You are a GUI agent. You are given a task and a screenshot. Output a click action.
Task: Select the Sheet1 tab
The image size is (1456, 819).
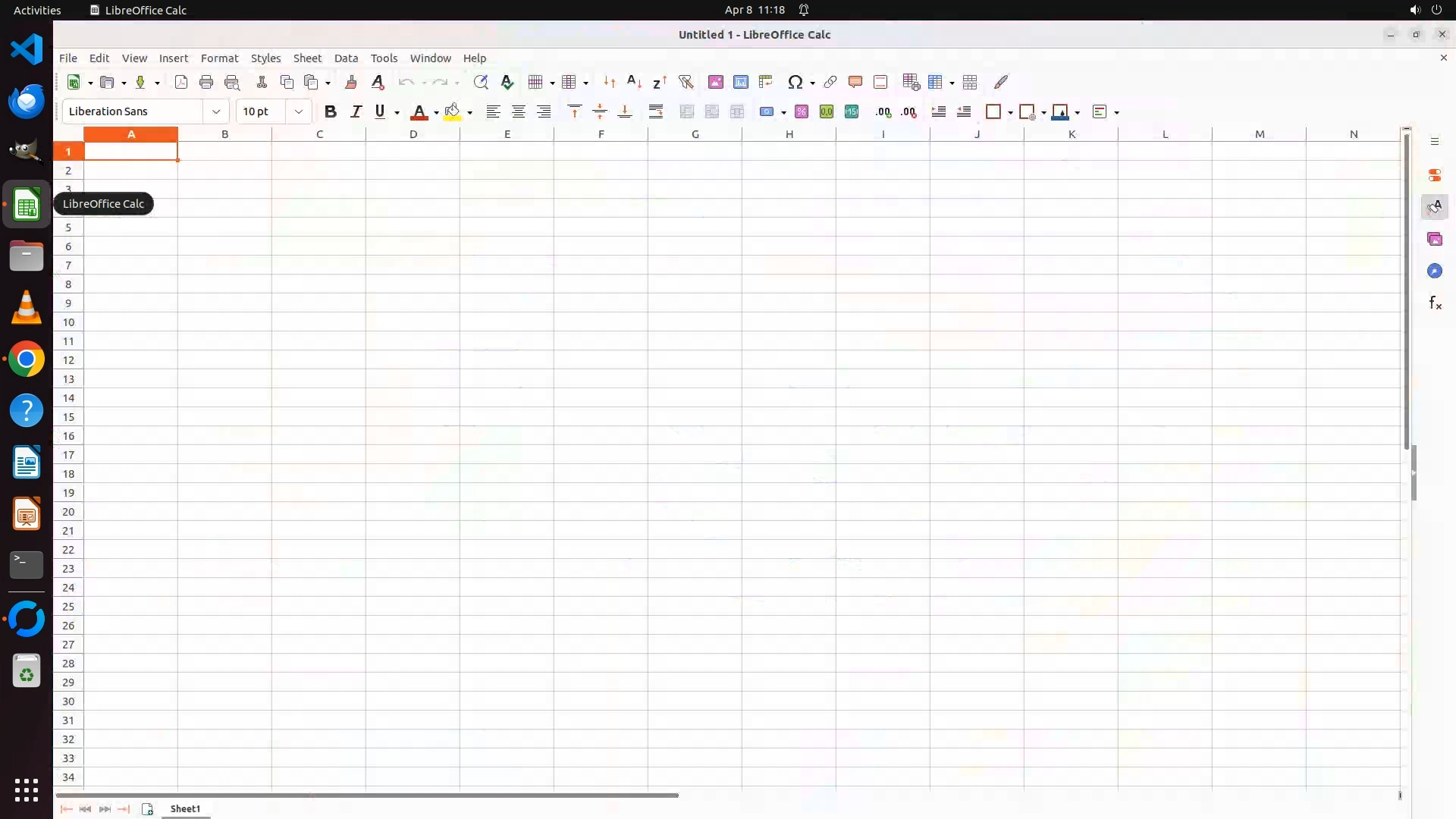pyautogui.click(x=185, y=809)
